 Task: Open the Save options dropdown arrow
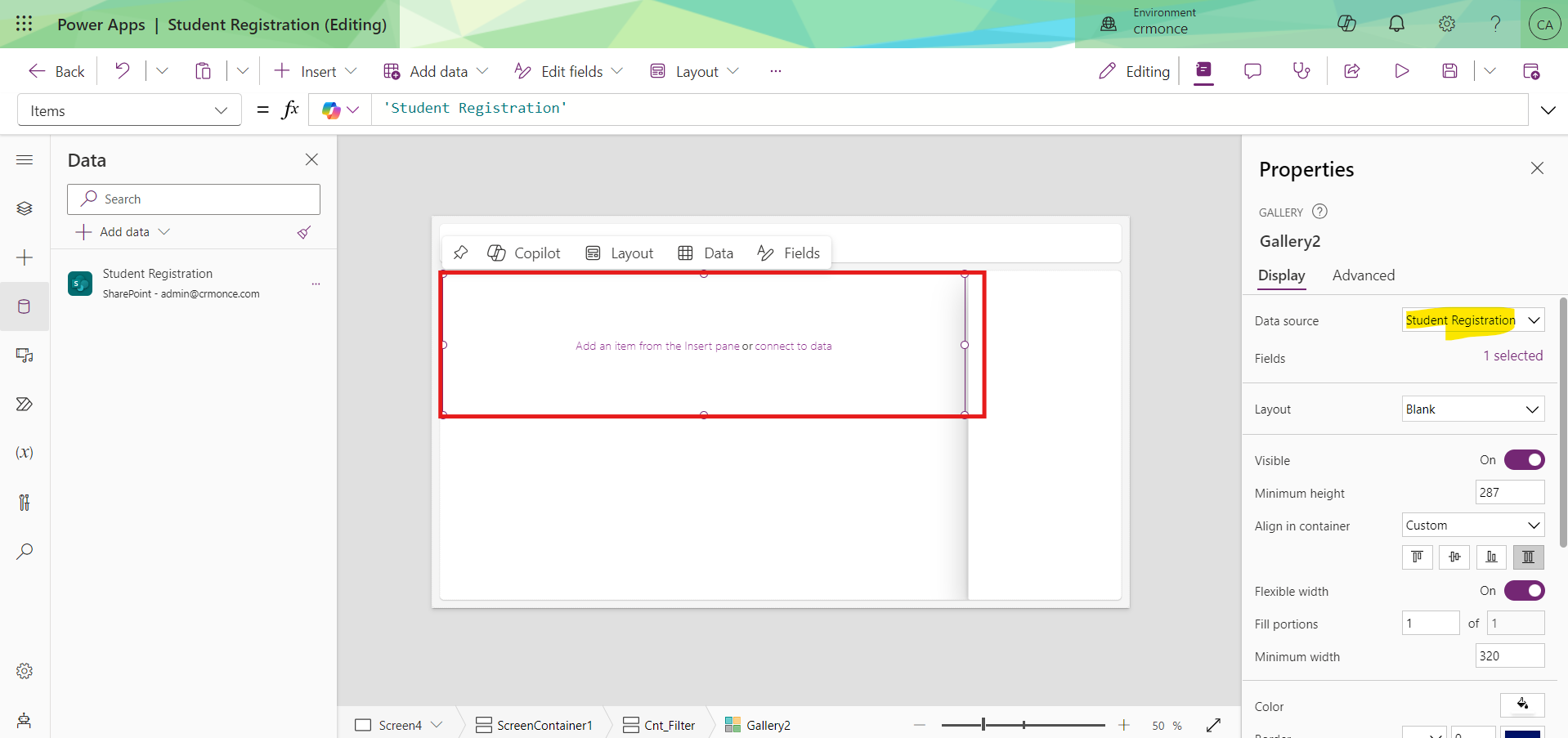point(1490,71)
